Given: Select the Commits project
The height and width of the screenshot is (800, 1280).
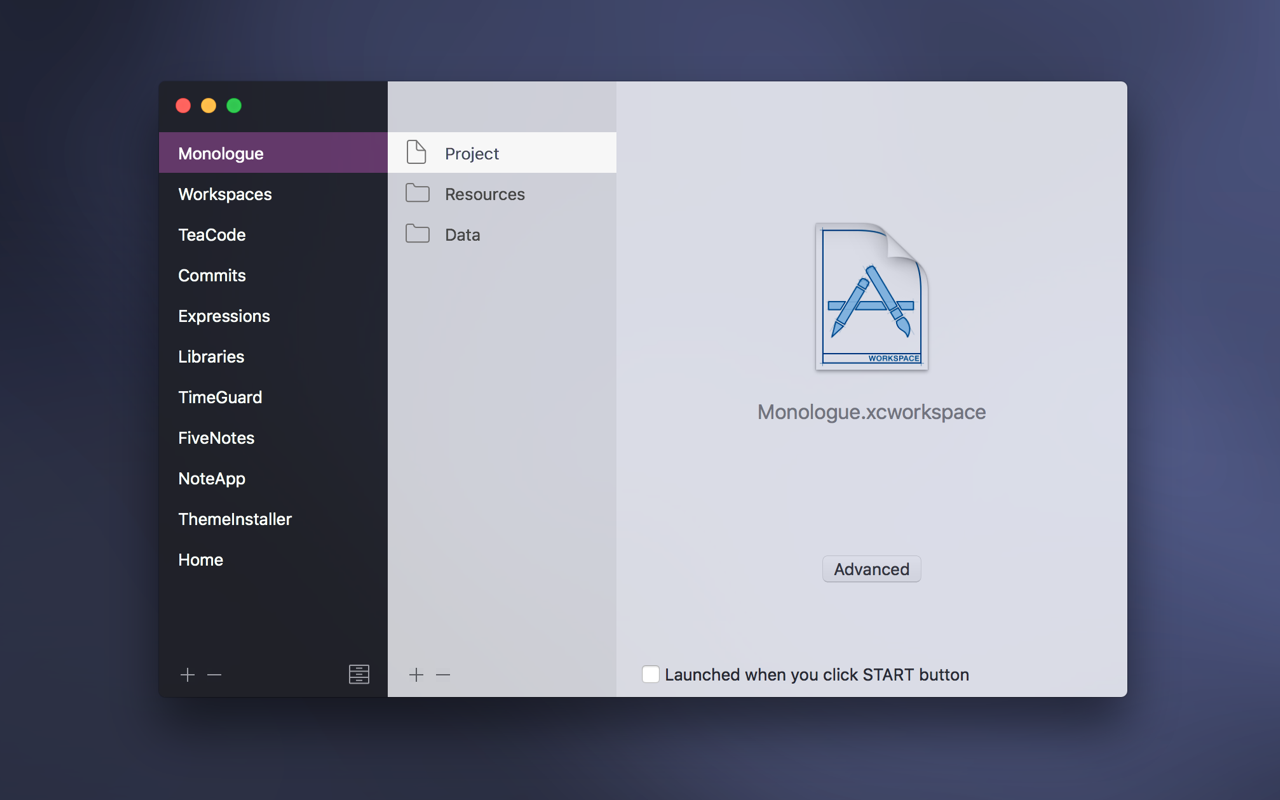Looking at the screenshot, I should click(x=211, y=275).
